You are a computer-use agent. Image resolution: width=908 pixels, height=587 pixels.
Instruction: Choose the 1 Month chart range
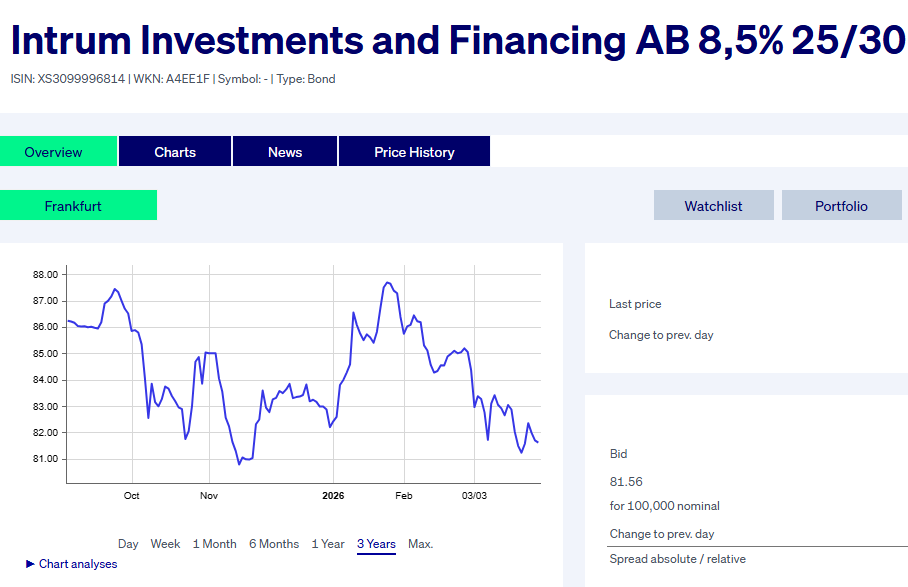[214, 544]
